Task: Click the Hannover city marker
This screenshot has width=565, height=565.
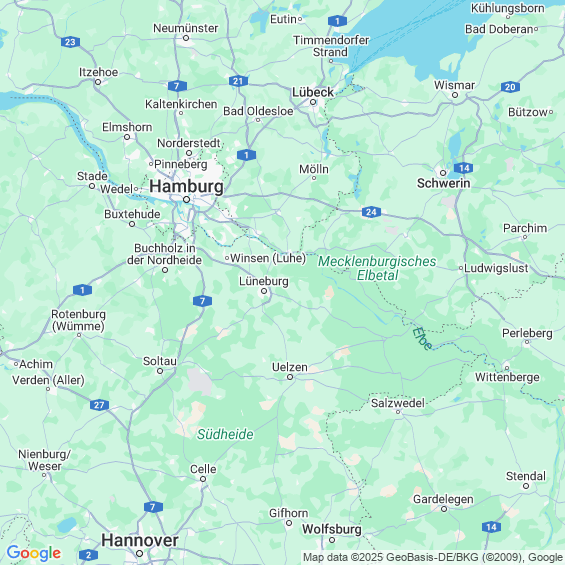Action: coord(139,553)
